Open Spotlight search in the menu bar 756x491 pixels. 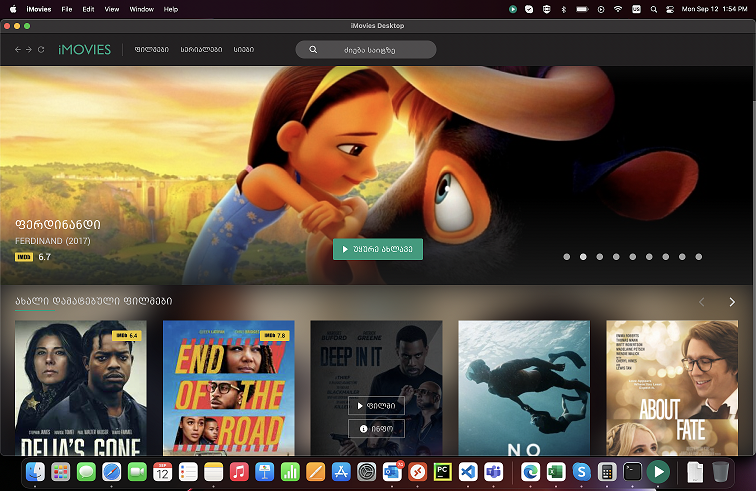[654, 9]
